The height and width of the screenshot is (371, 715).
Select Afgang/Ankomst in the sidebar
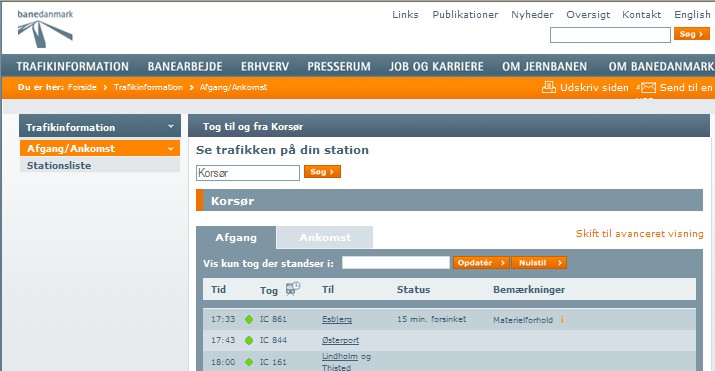pyautogui.click(x=100, y=149)
